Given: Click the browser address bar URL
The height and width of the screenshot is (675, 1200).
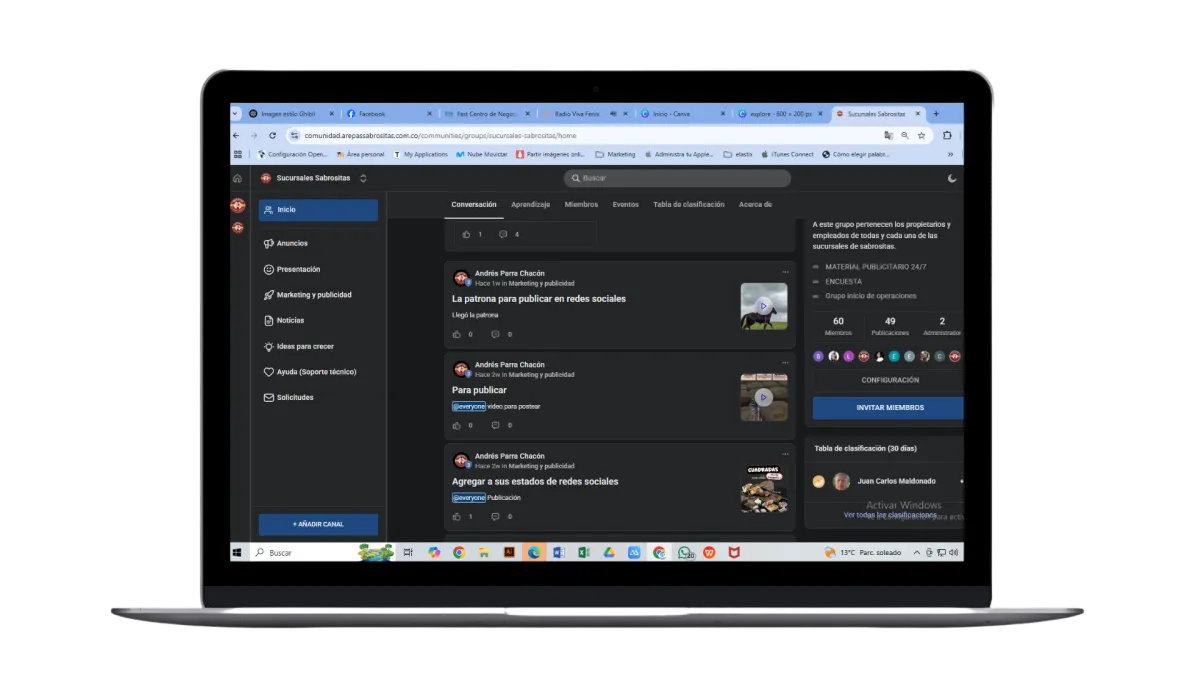Looking at the screenshot, I should click(x=440, y=135).
